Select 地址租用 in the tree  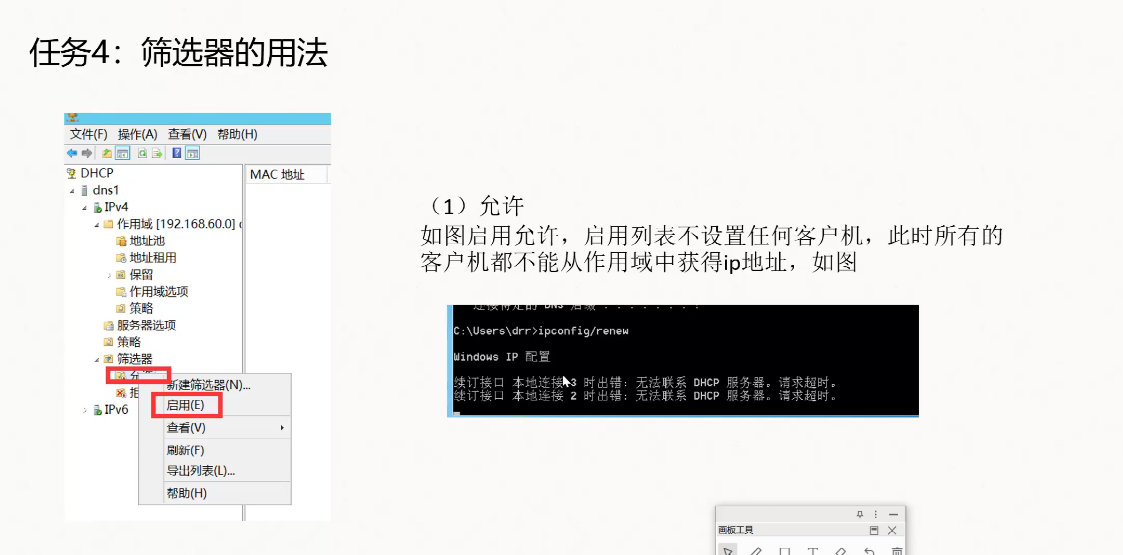[153, 258]
